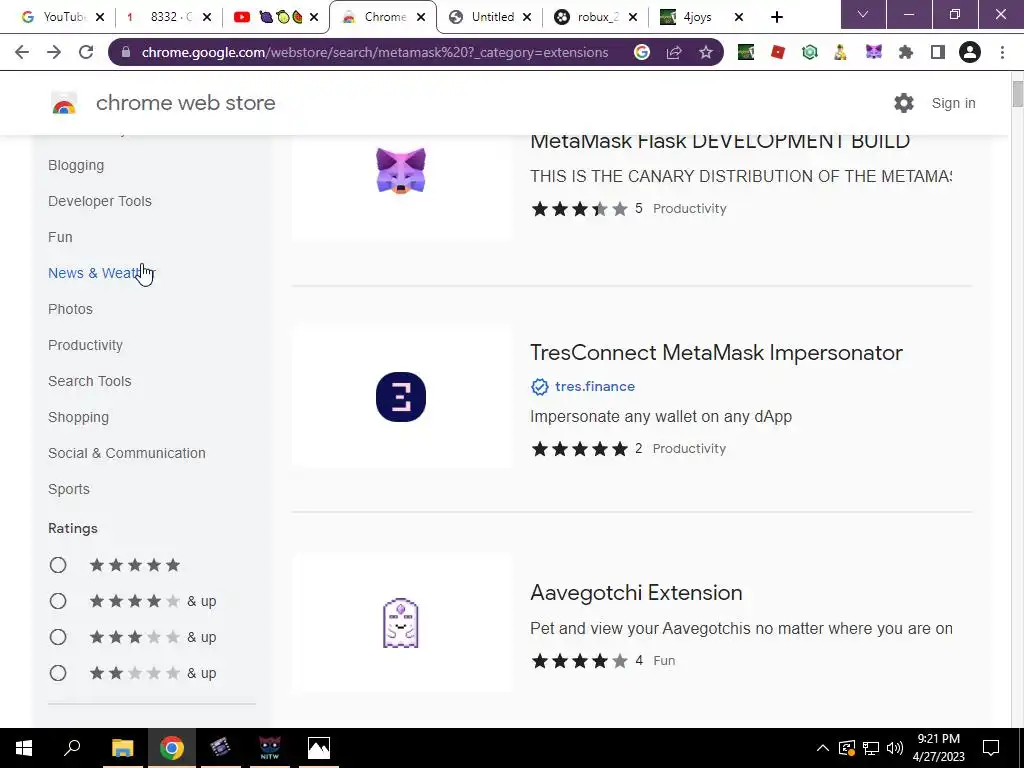Open the tab search dropdown arrow
Viewport: 1024px width, 768px height.
(863, 14)
